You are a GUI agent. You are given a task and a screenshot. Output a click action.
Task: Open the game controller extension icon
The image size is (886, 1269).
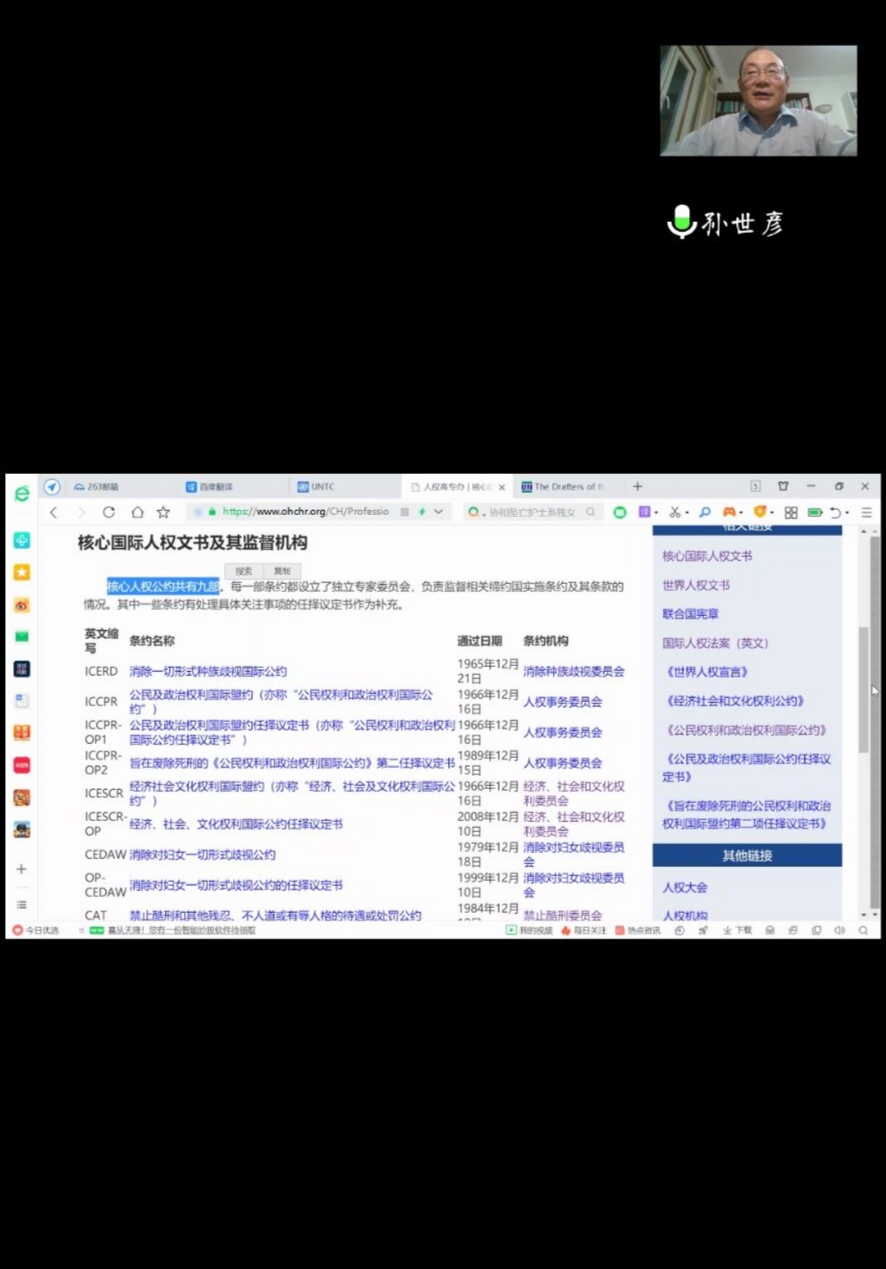[730, 512]
